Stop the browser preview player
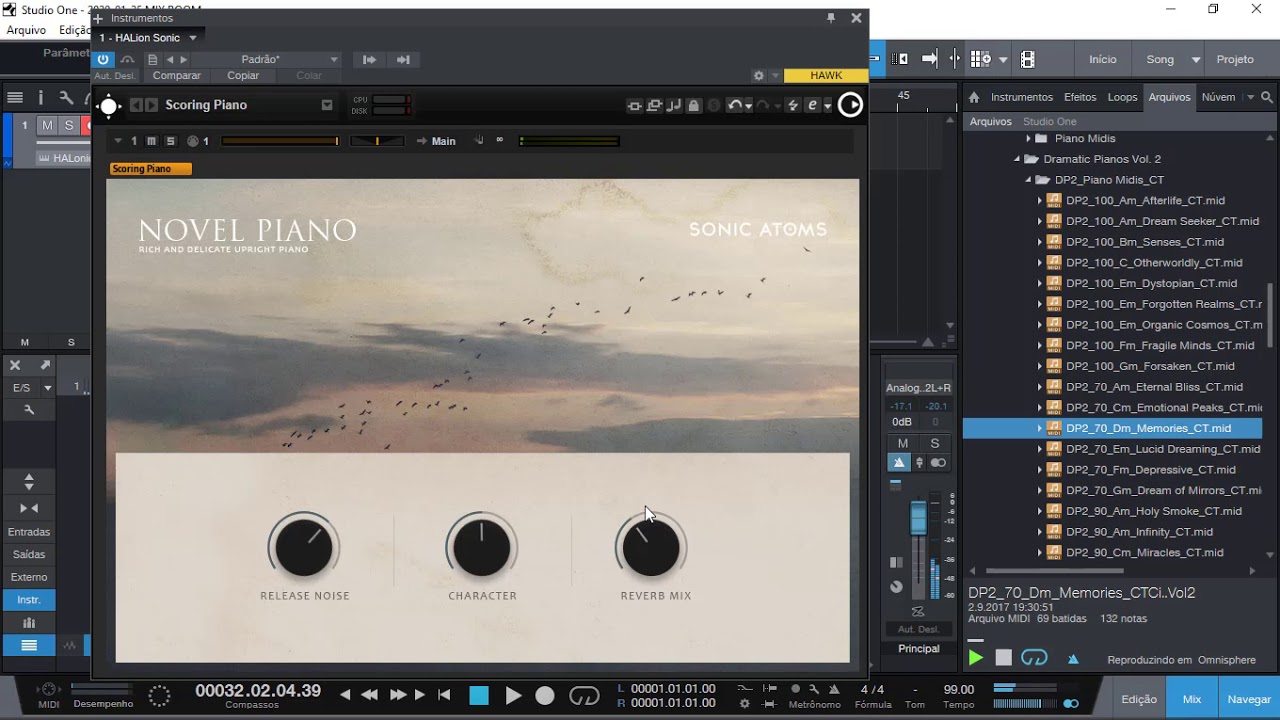1280x720 pixels. click(x=1003, y=658)
